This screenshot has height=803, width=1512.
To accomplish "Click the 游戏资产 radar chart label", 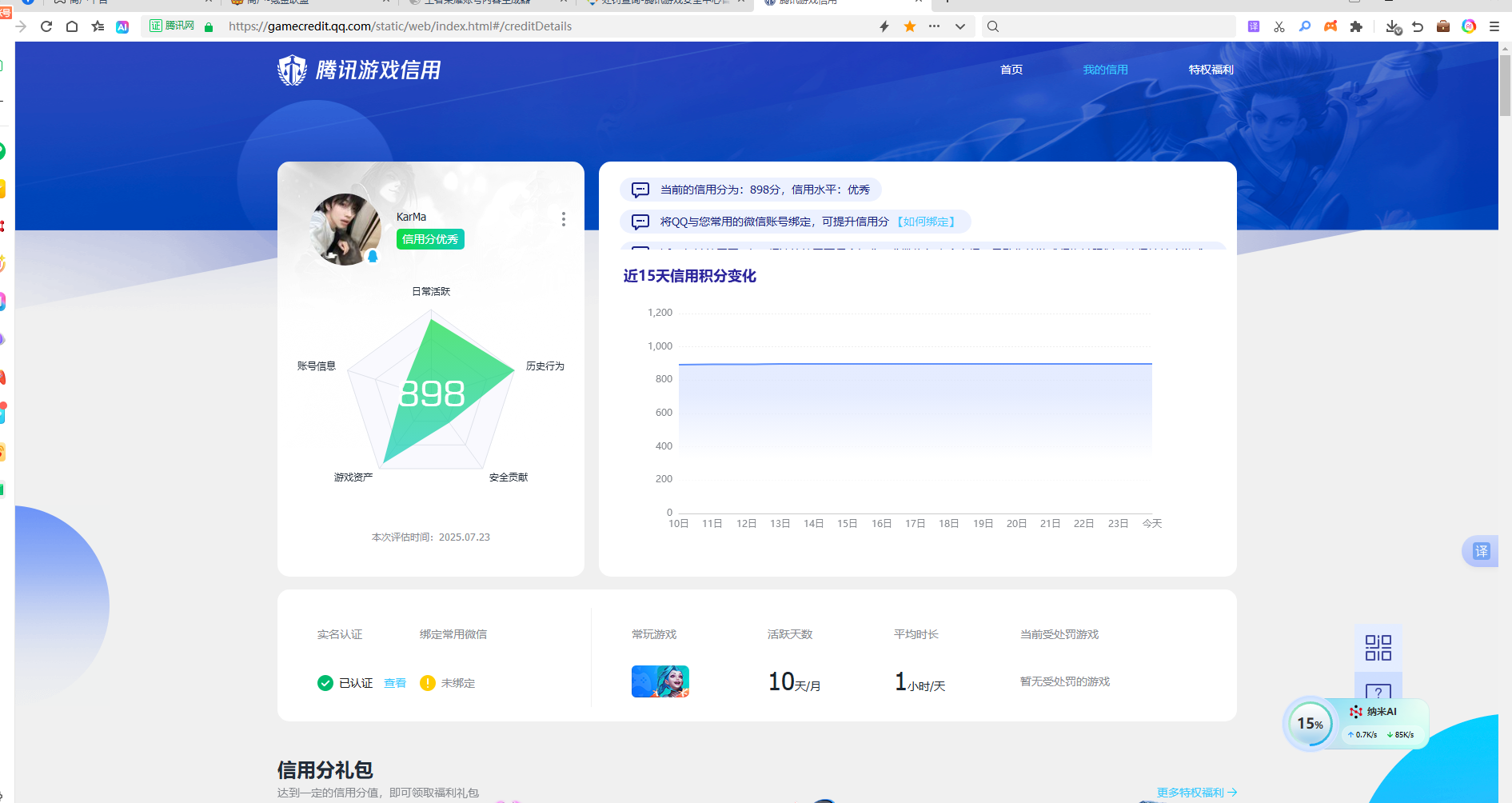I will click(353, 477).
